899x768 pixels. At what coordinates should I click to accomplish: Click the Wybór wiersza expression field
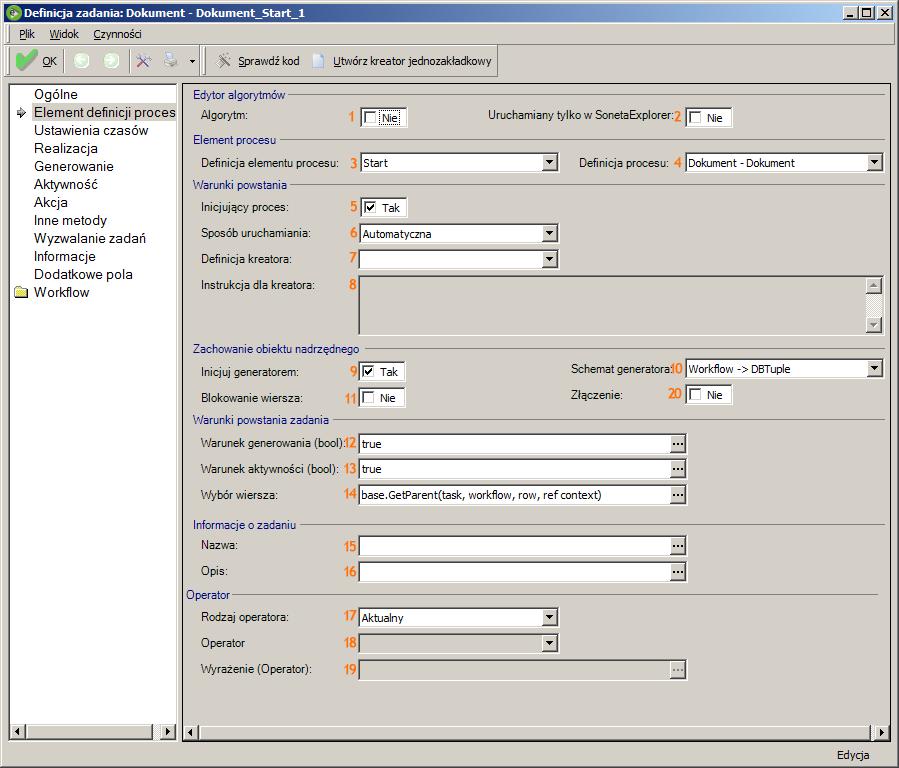point(515,495)
